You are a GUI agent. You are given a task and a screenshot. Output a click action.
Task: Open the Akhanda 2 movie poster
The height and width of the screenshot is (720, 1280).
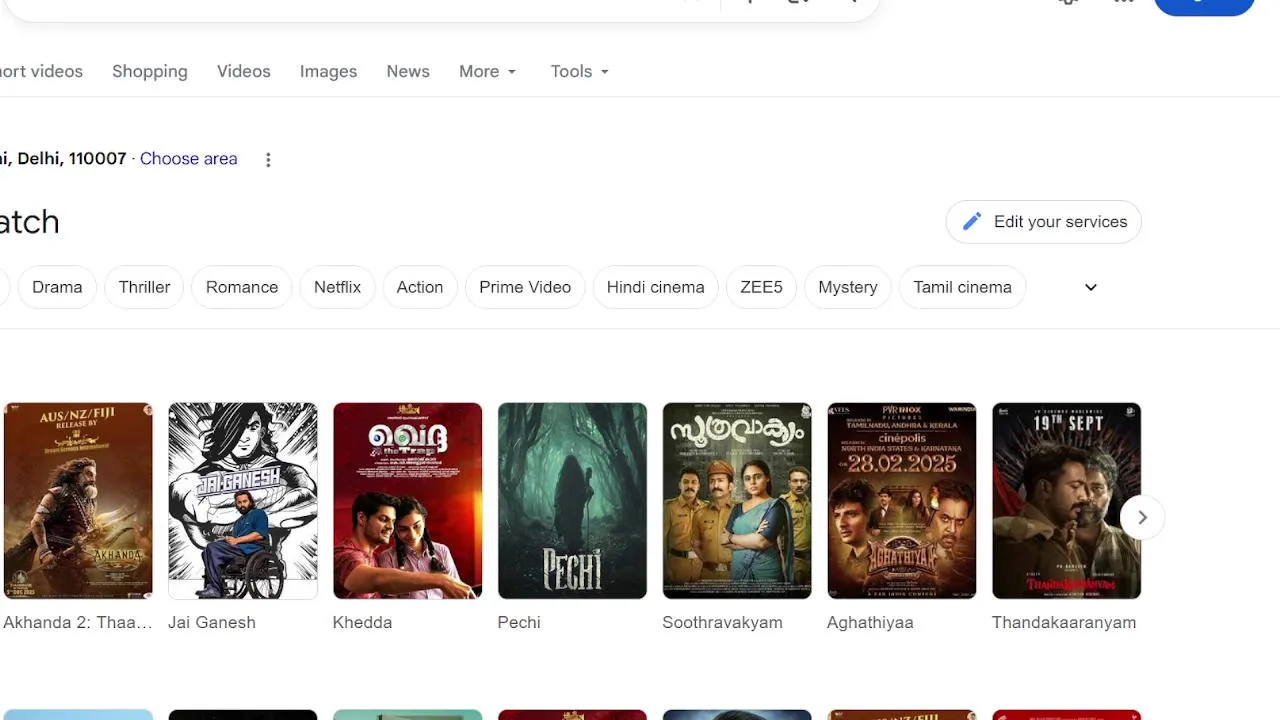click(x=78, y=501)
